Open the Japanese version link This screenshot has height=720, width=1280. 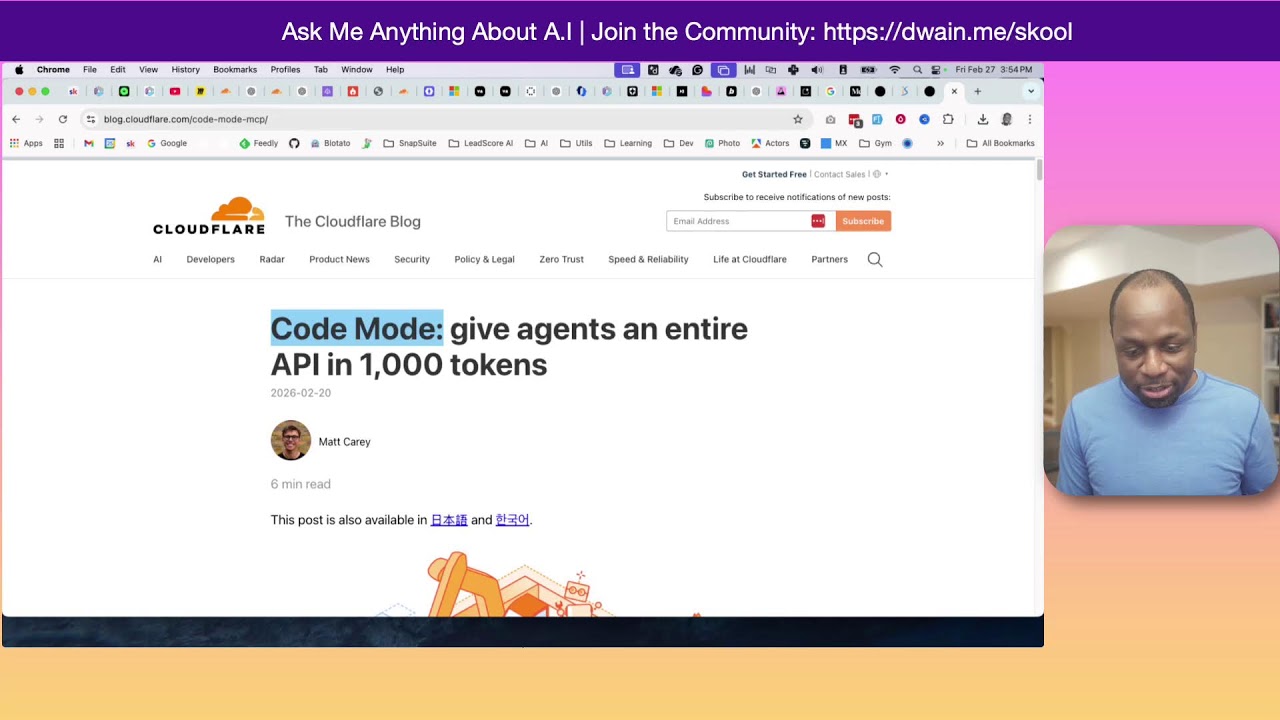(x=449, y=520)
